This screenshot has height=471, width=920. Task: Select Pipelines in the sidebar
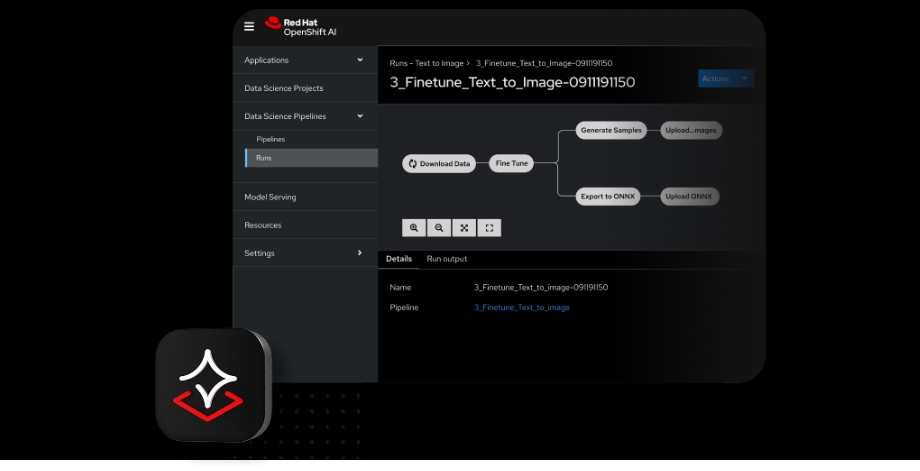pyautogui.click(x=271, y=139)
